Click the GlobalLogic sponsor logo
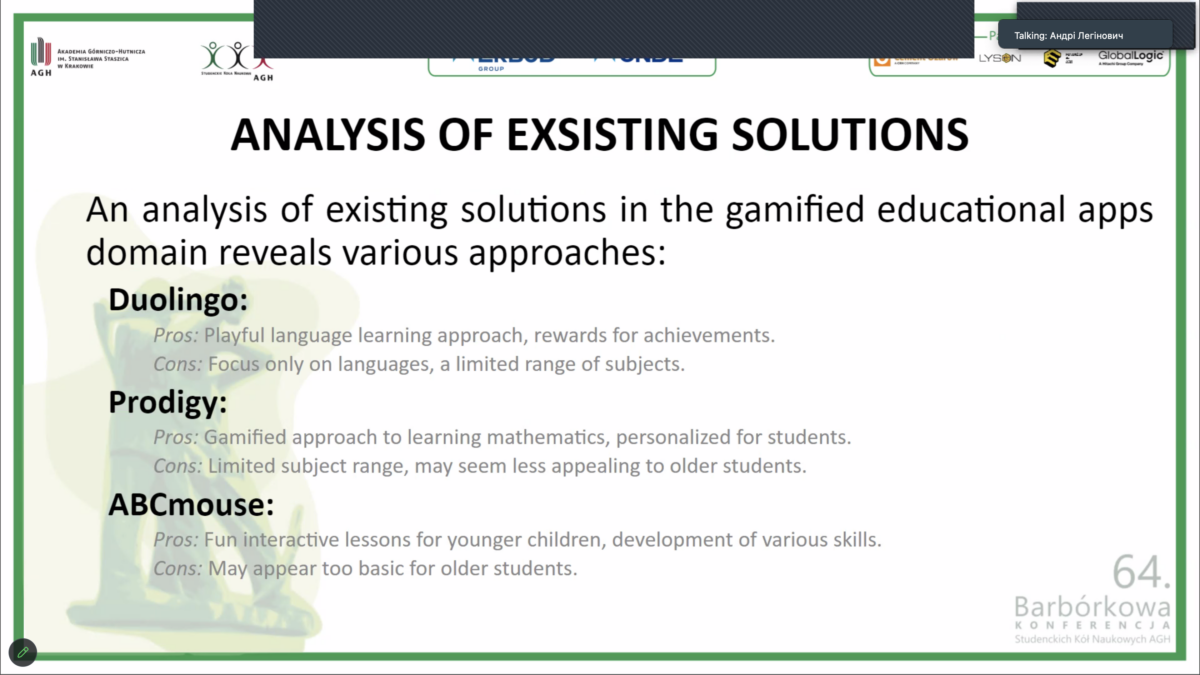The width and height of the screenshot is (1200, 675). (1131, 58)
